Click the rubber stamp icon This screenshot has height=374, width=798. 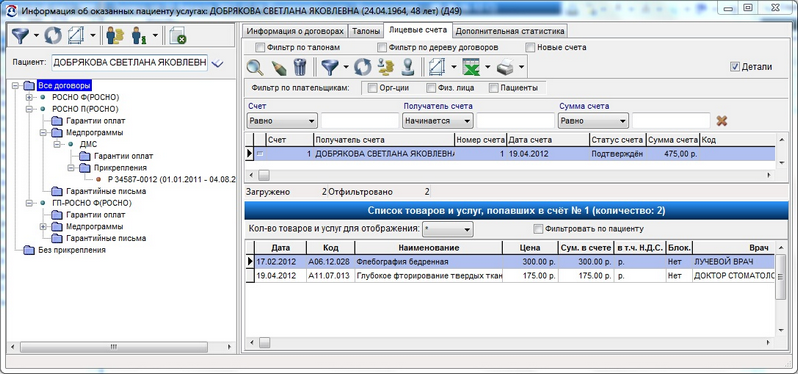pyautogui.click(x=408, y=67)
